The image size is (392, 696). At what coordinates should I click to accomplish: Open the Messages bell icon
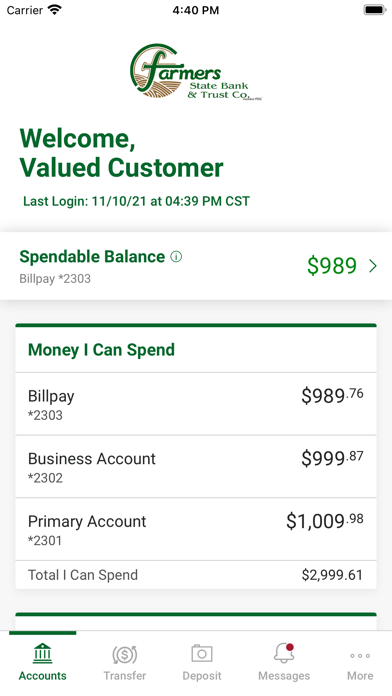tap(284, 653)
